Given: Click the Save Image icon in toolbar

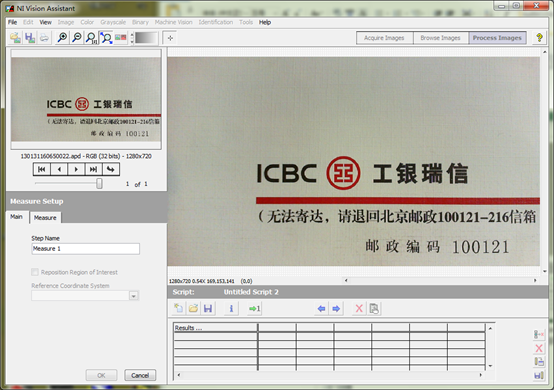Looking at the screenshot, I should point(30,38).
